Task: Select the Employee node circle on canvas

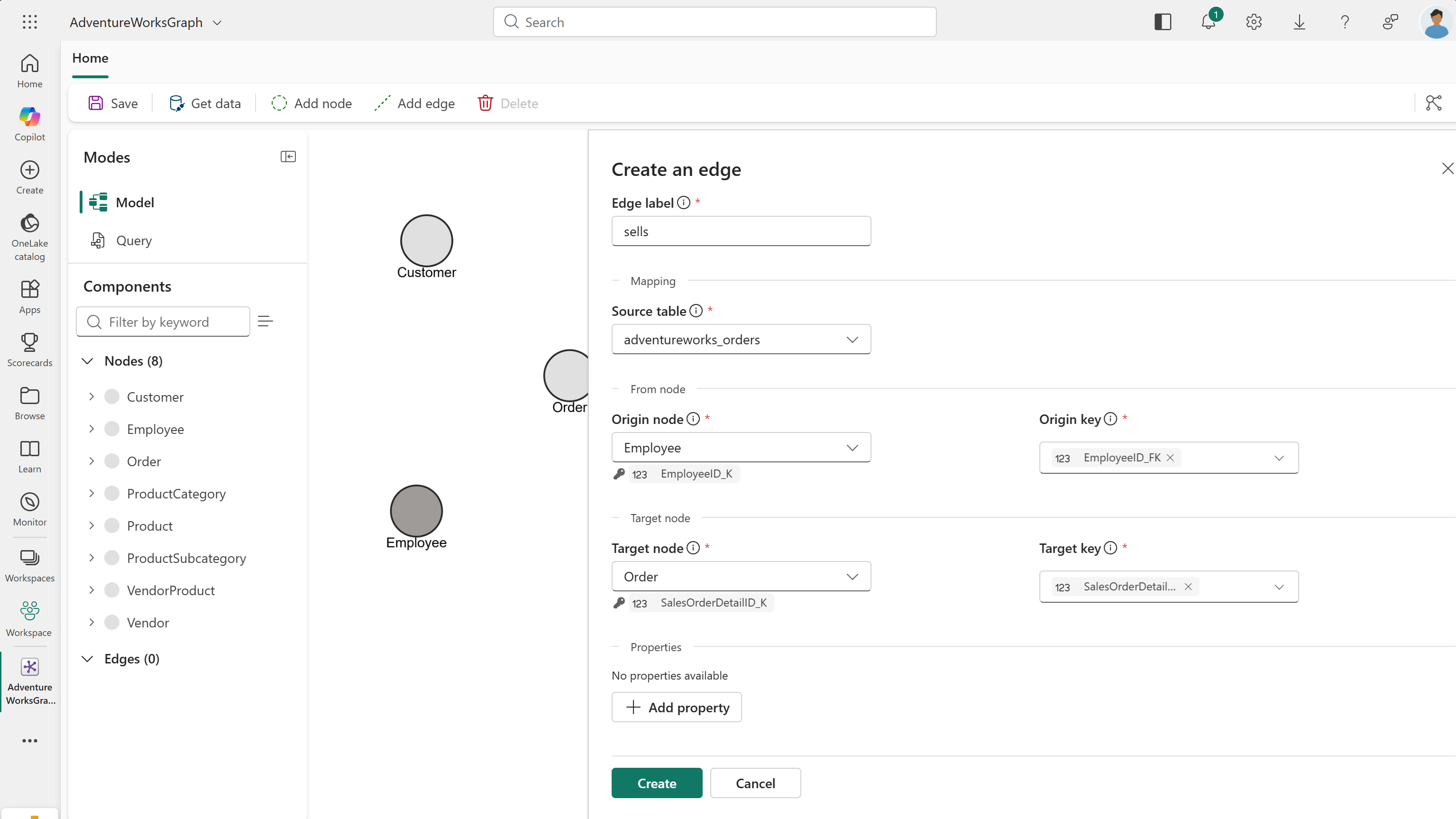Action: point(416,510)
